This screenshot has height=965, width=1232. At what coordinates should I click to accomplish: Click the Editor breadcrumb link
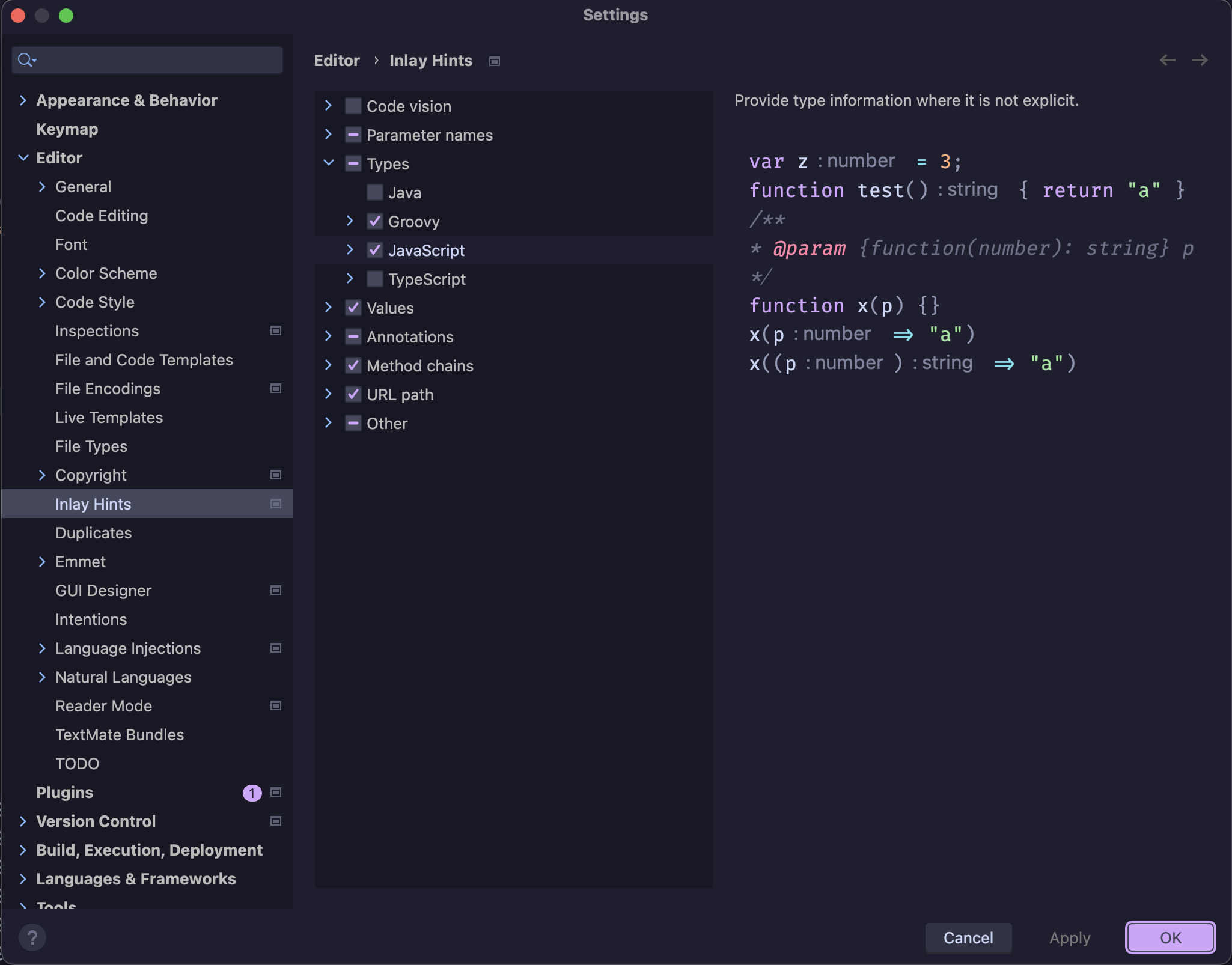(337, 61)
